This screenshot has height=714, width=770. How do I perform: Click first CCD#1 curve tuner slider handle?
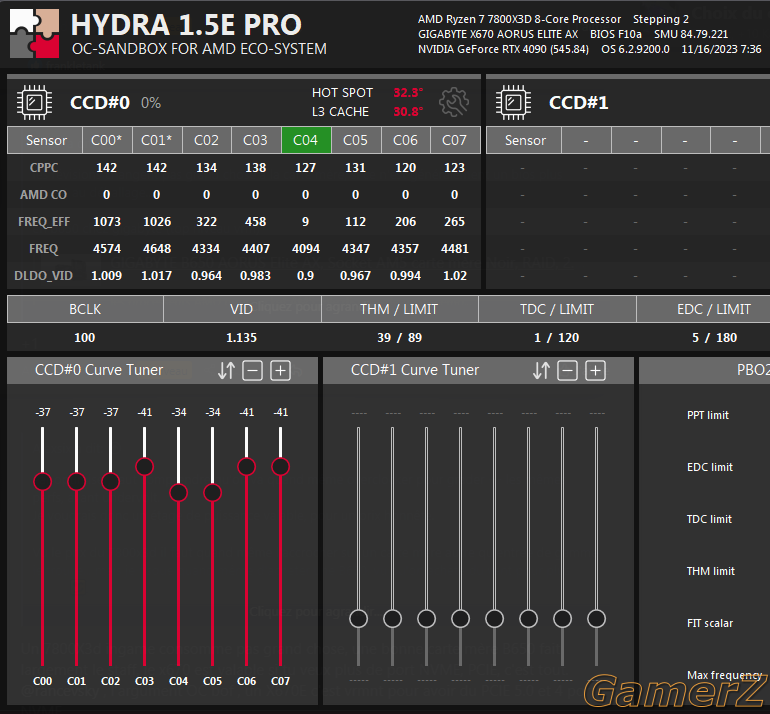(358, 618)
